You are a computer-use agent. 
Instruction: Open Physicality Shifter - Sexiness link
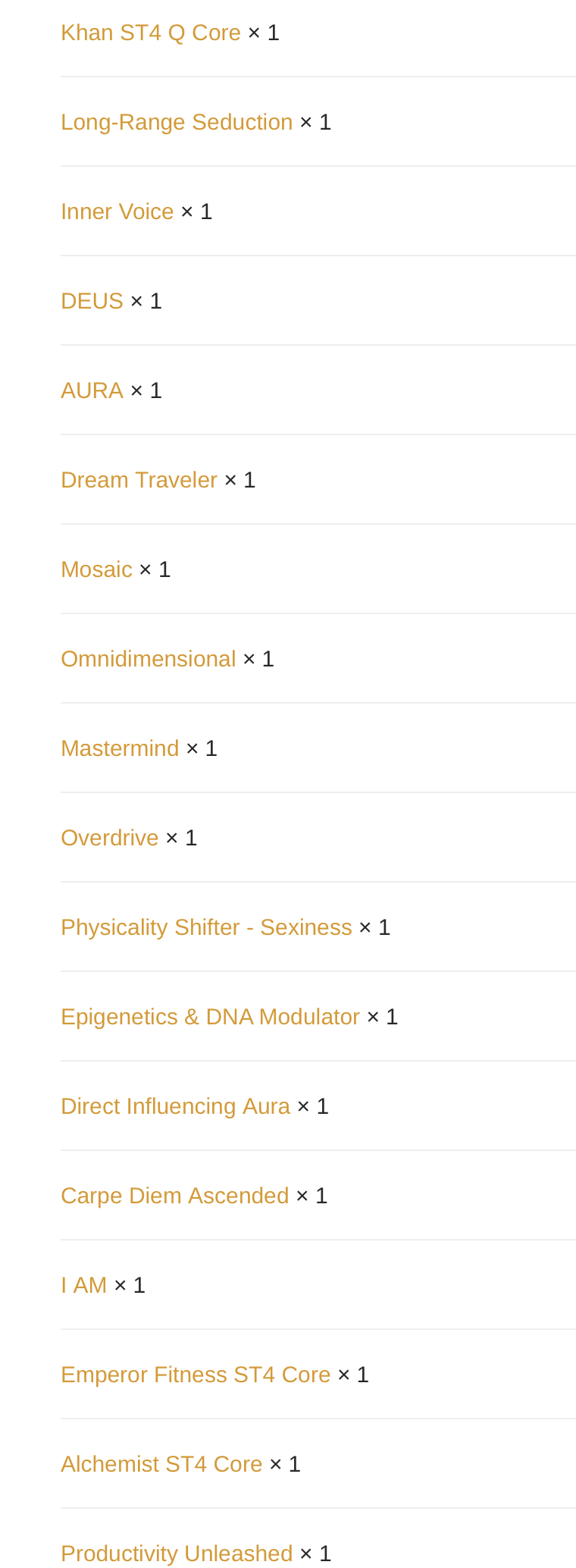click(x=206, y=927)
